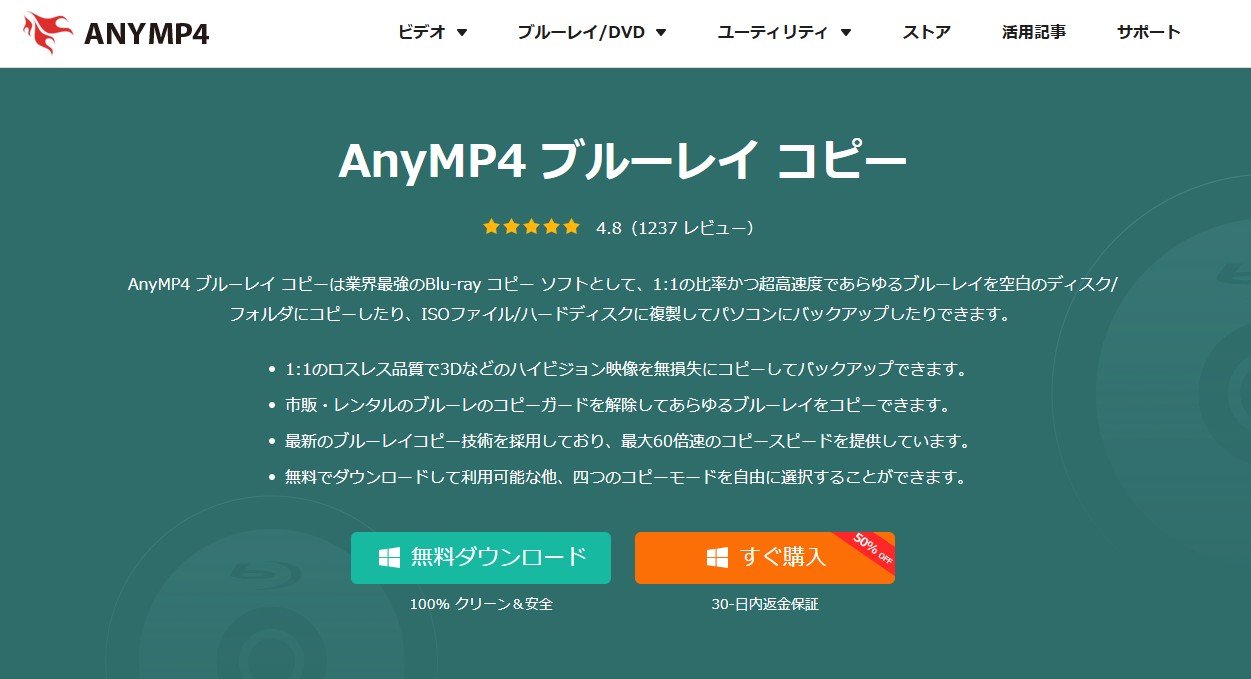Expand the ブルーレイ/DVD menu
The image size is (1251, 679).
point(592,32)
